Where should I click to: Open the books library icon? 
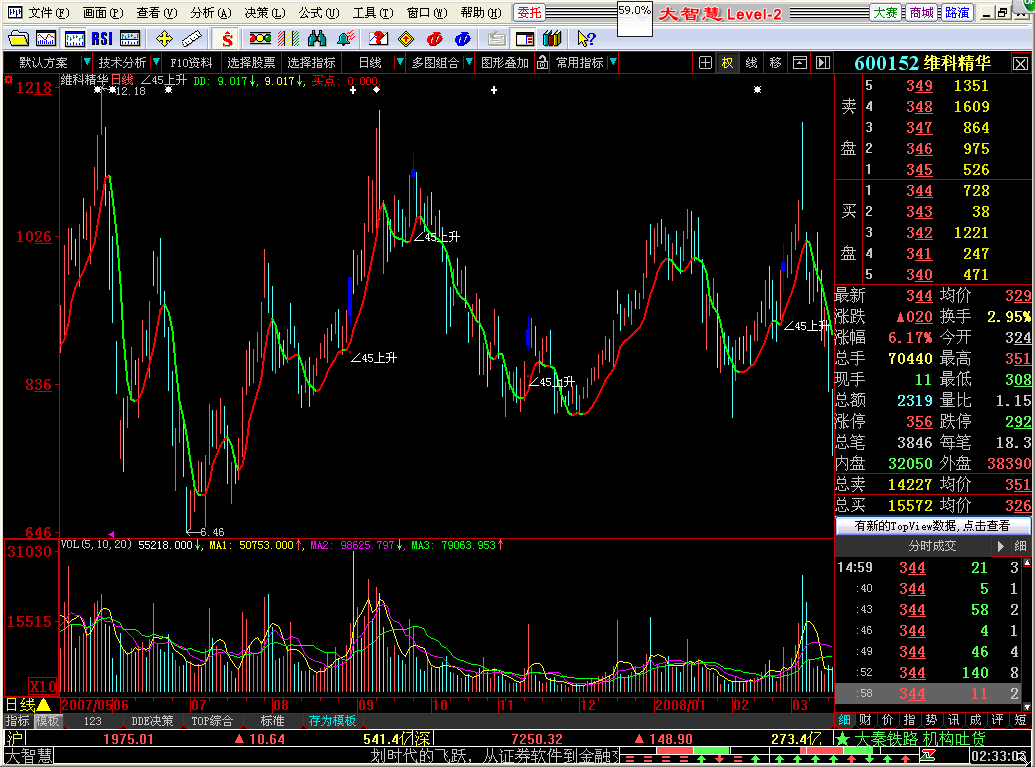click(x=552, y=39)
